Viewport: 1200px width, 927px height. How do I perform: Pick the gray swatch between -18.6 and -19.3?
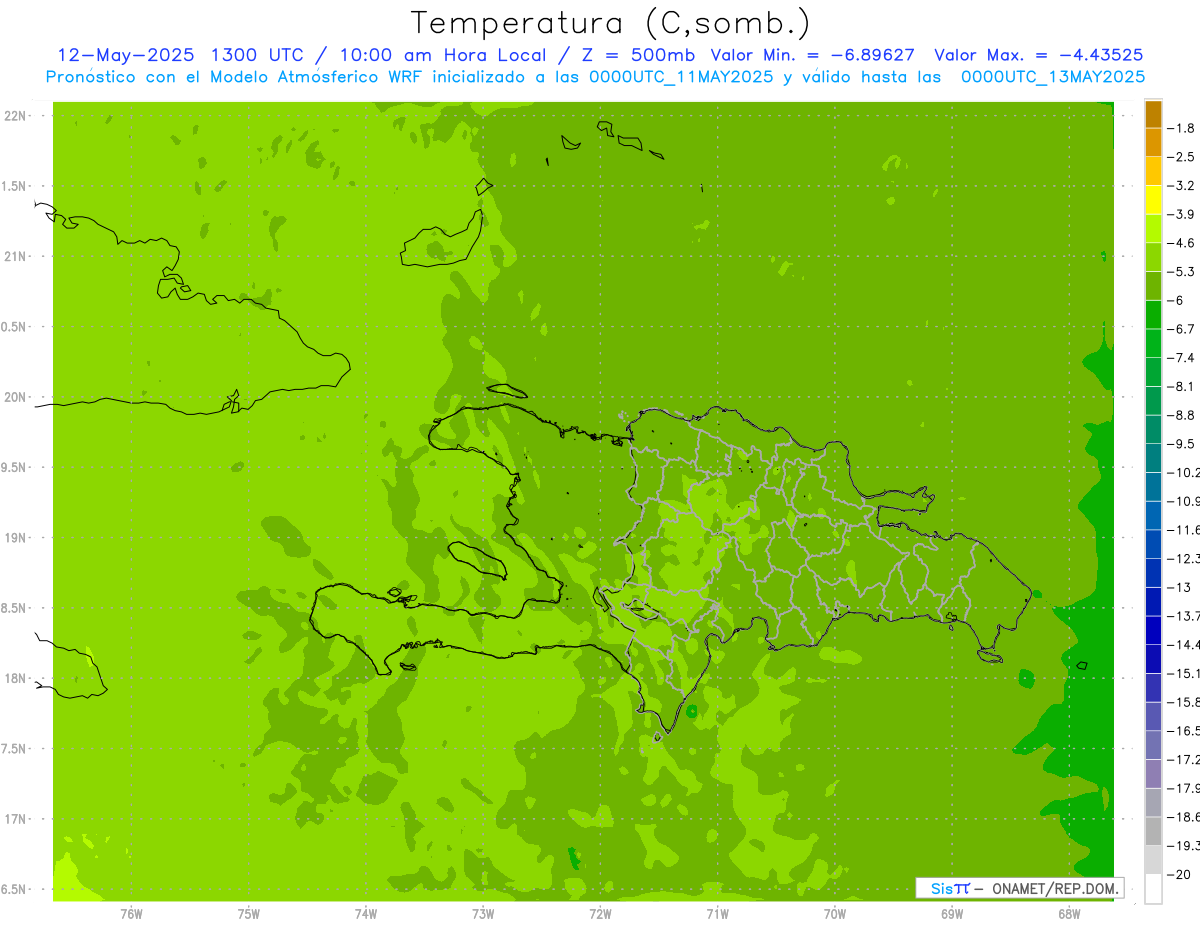coord(1153,831)
